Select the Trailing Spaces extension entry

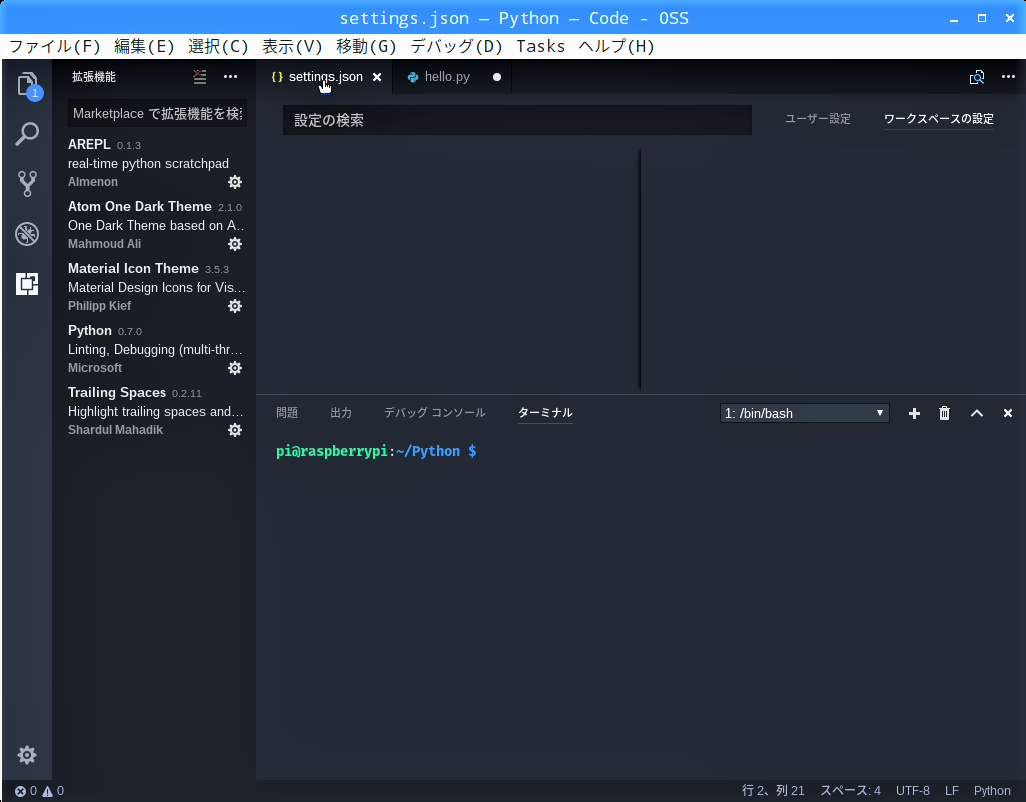click(x=156, y=411)
